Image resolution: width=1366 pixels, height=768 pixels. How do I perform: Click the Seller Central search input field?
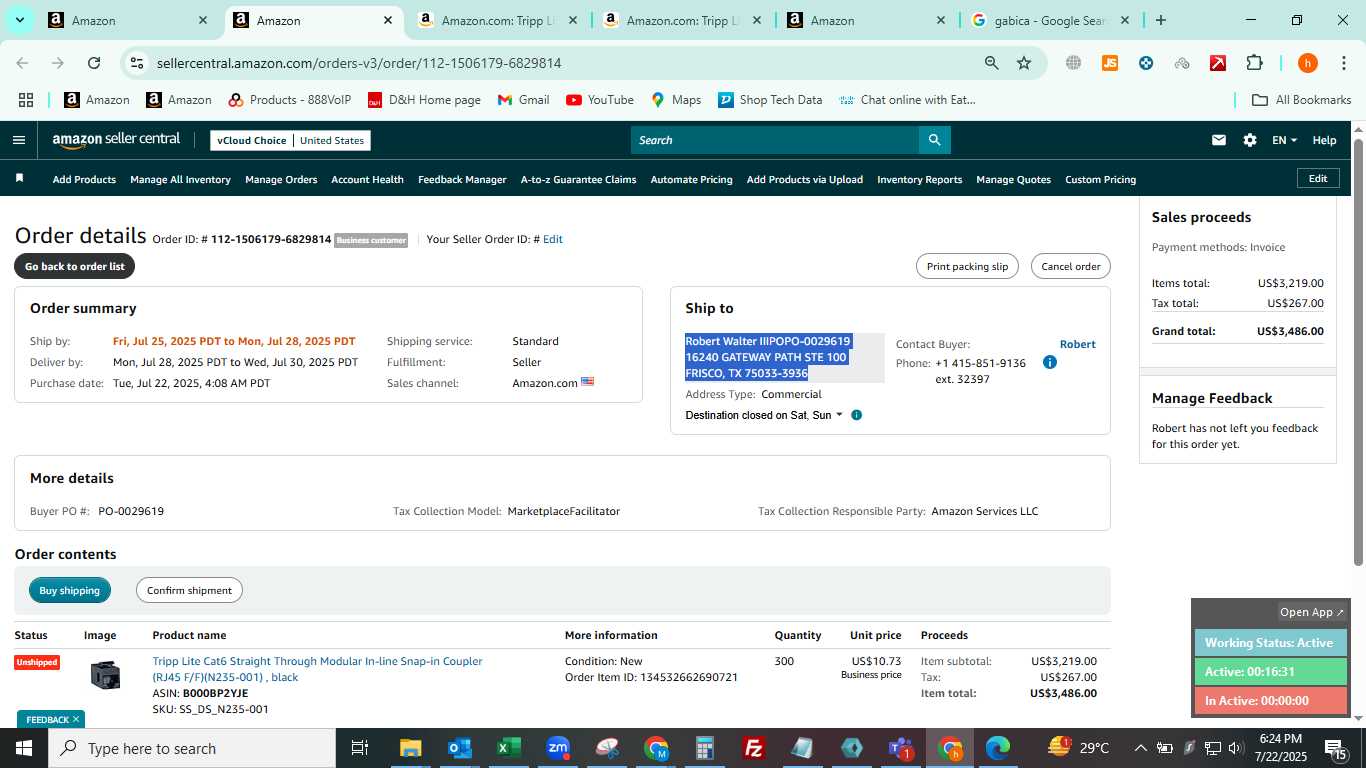coord(775,140)
